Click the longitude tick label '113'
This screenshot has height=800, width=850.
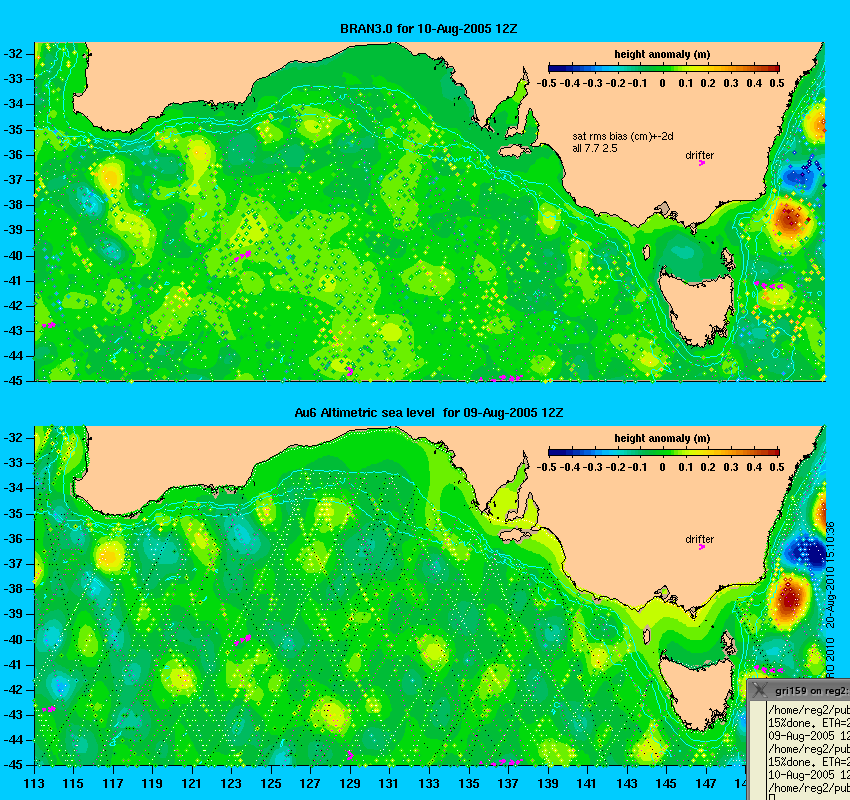click(34, 784)
